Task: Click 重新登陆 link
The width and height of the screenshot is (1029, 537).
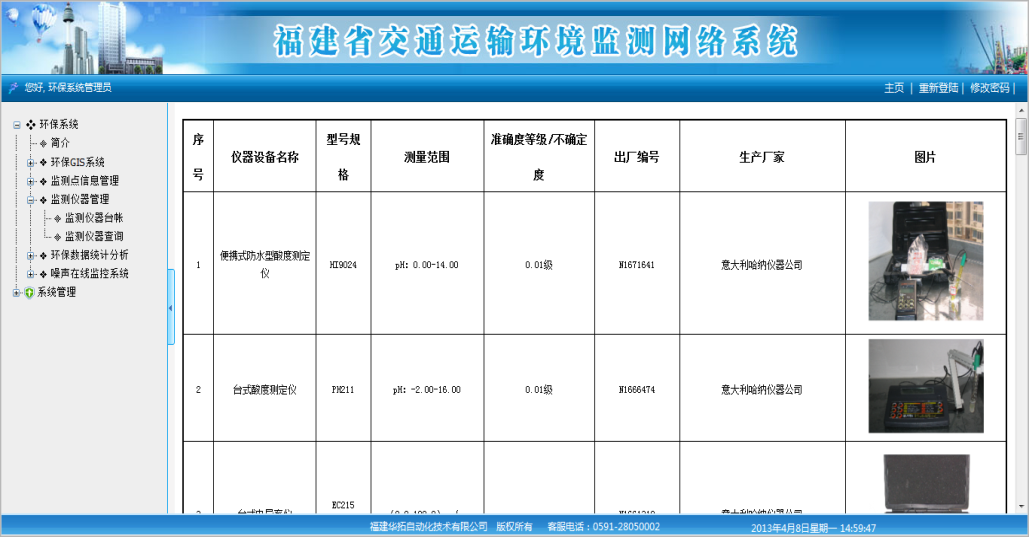Action: point(938,88)
